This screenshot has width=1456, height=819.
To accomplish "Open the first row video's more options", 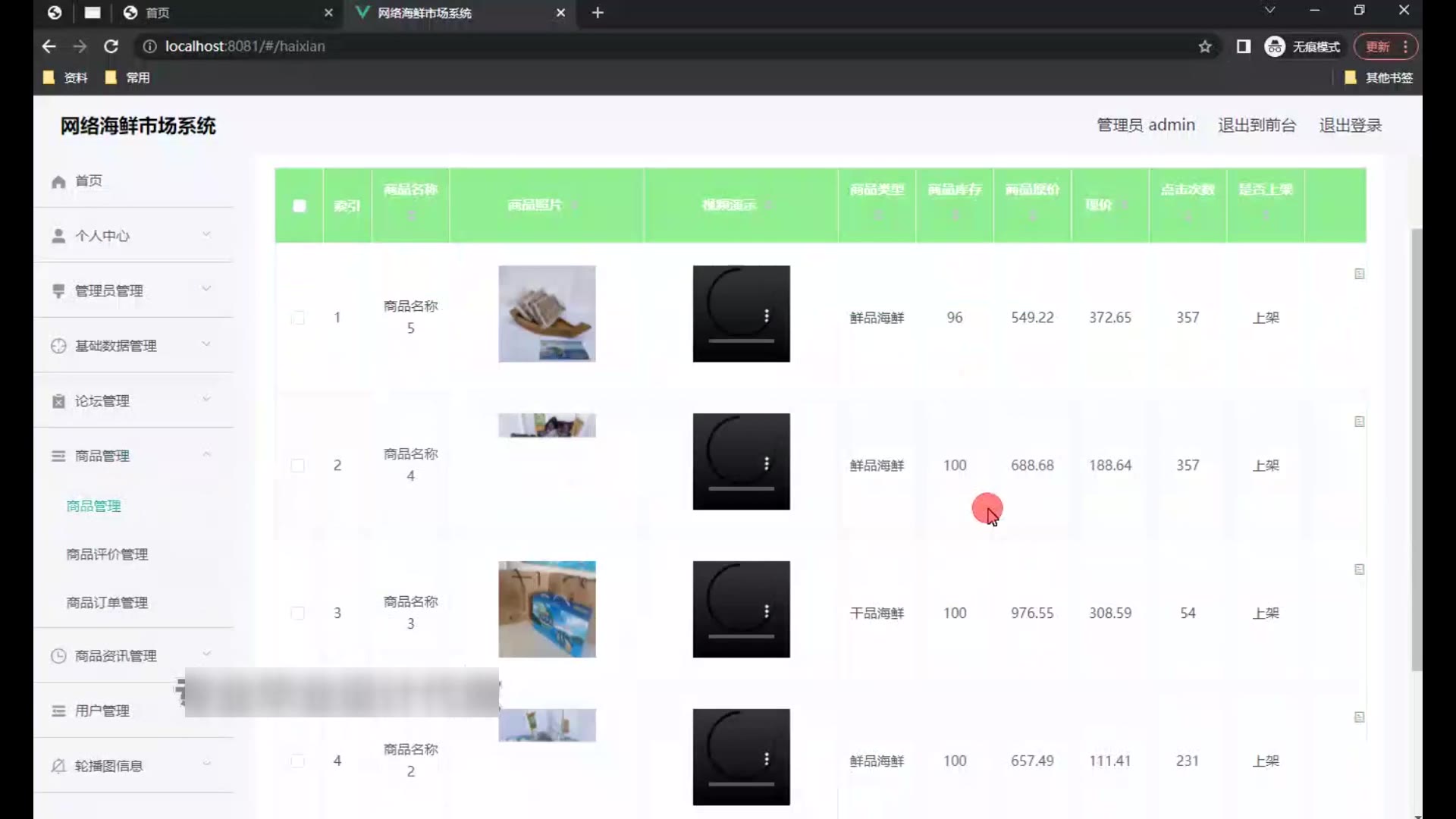I will click(x=767, y=316).
